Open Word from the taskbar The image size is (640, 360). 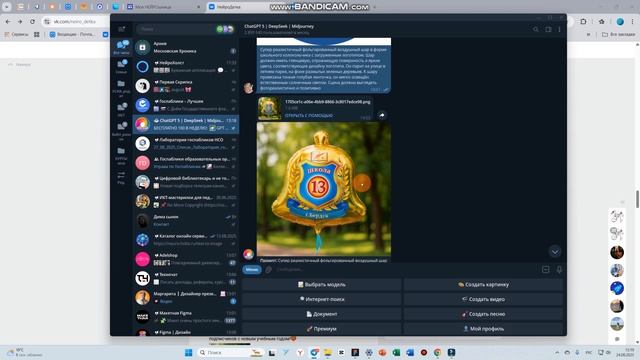tap(410, 353)
